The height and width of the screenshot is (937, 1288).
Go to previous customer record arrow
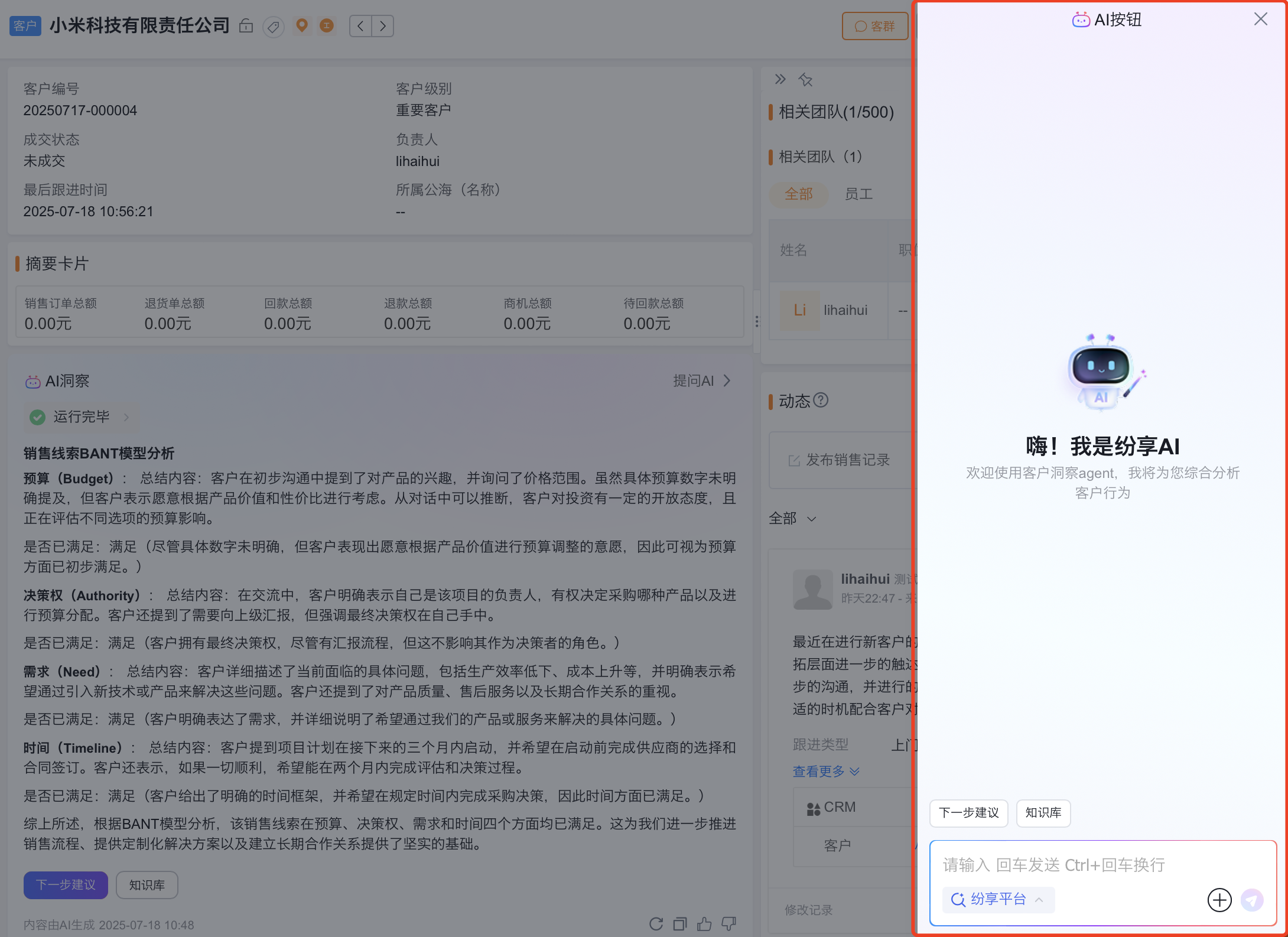(360, 26)
